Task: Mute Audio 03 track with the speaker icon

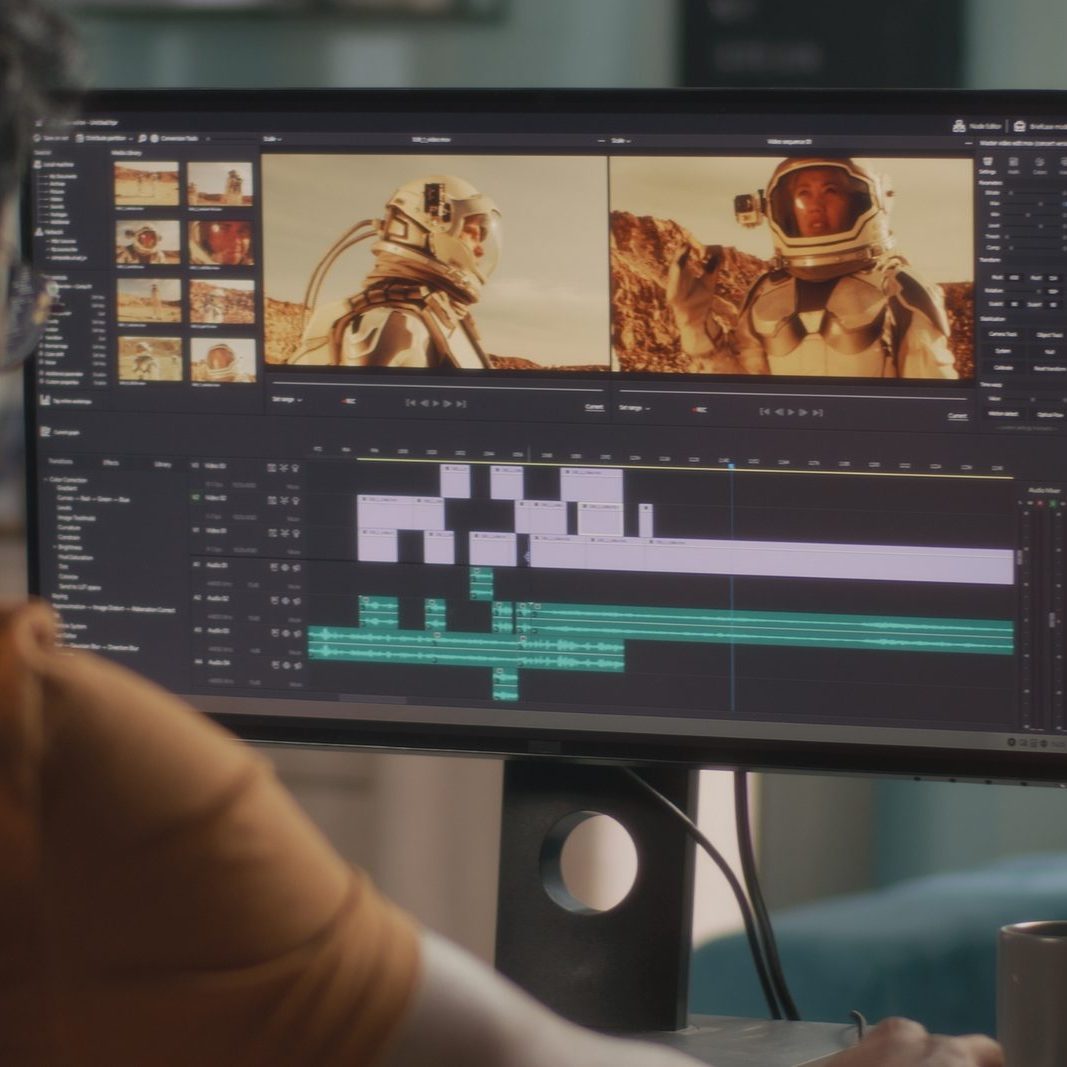Action: click(297, 633)
